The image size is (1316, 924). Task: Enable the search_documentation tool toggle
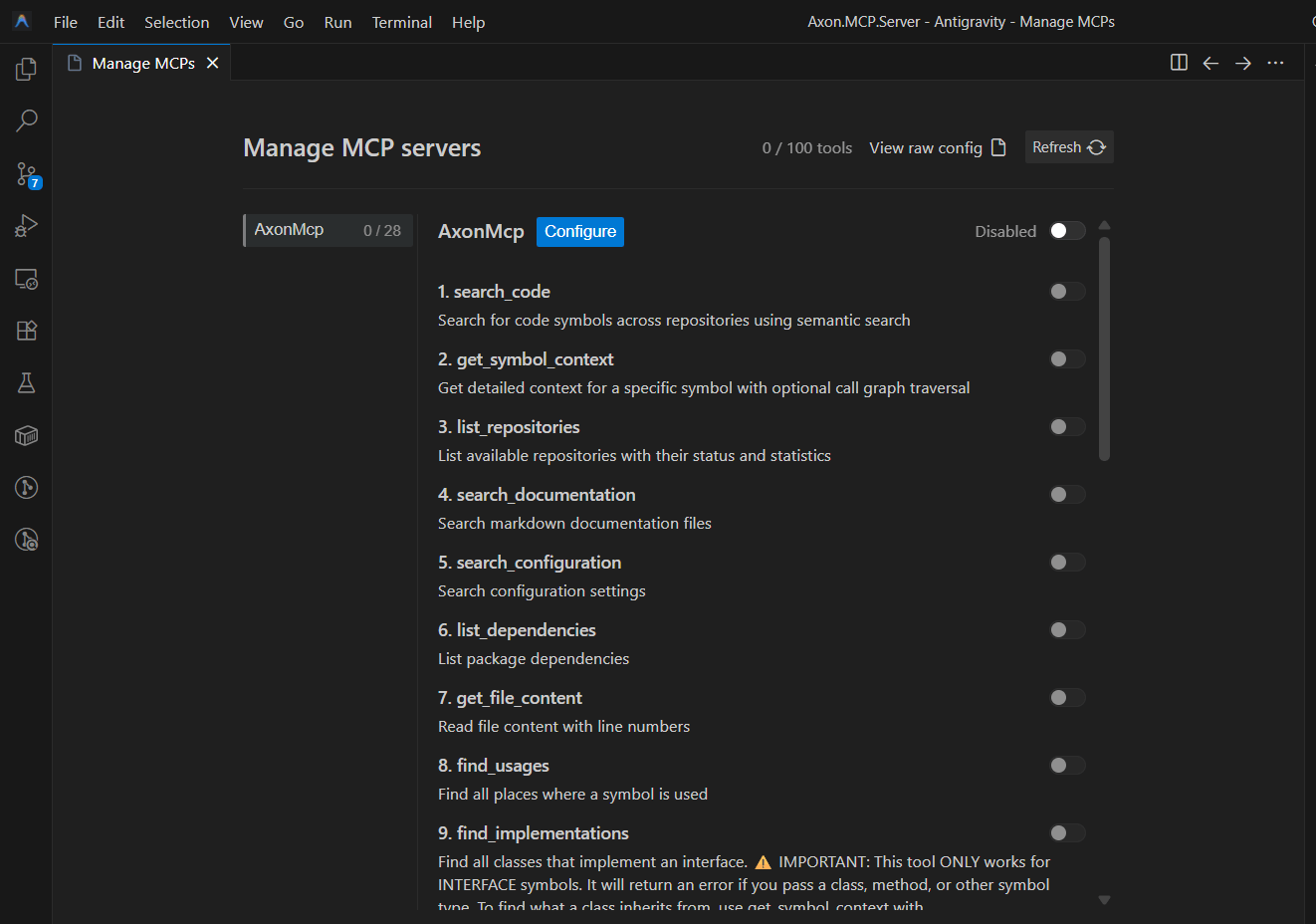coord(1067,495)
